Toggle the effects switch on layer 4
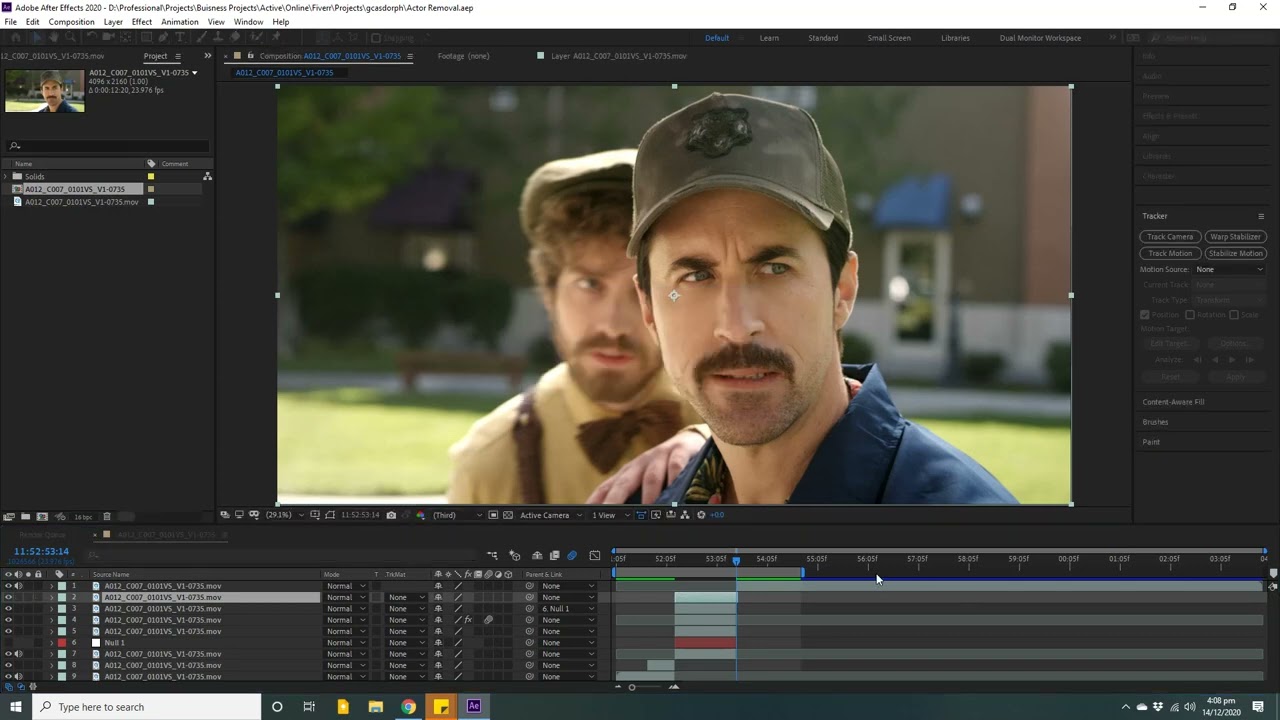The width and height of the screenshot is (1280, 720). (467, 620)
